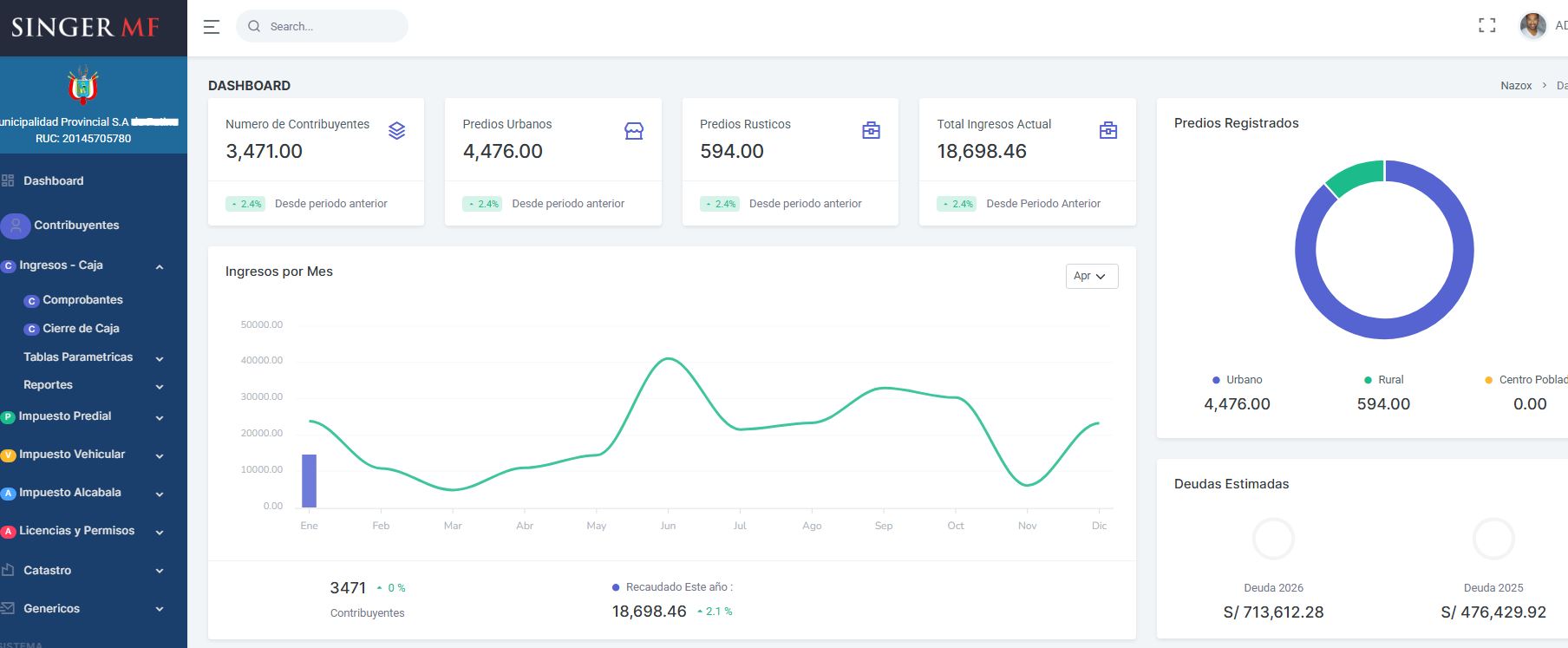Click the store icon on Predios Urbanos card
Screen dimensions: 1568x648
pos(634,131)
